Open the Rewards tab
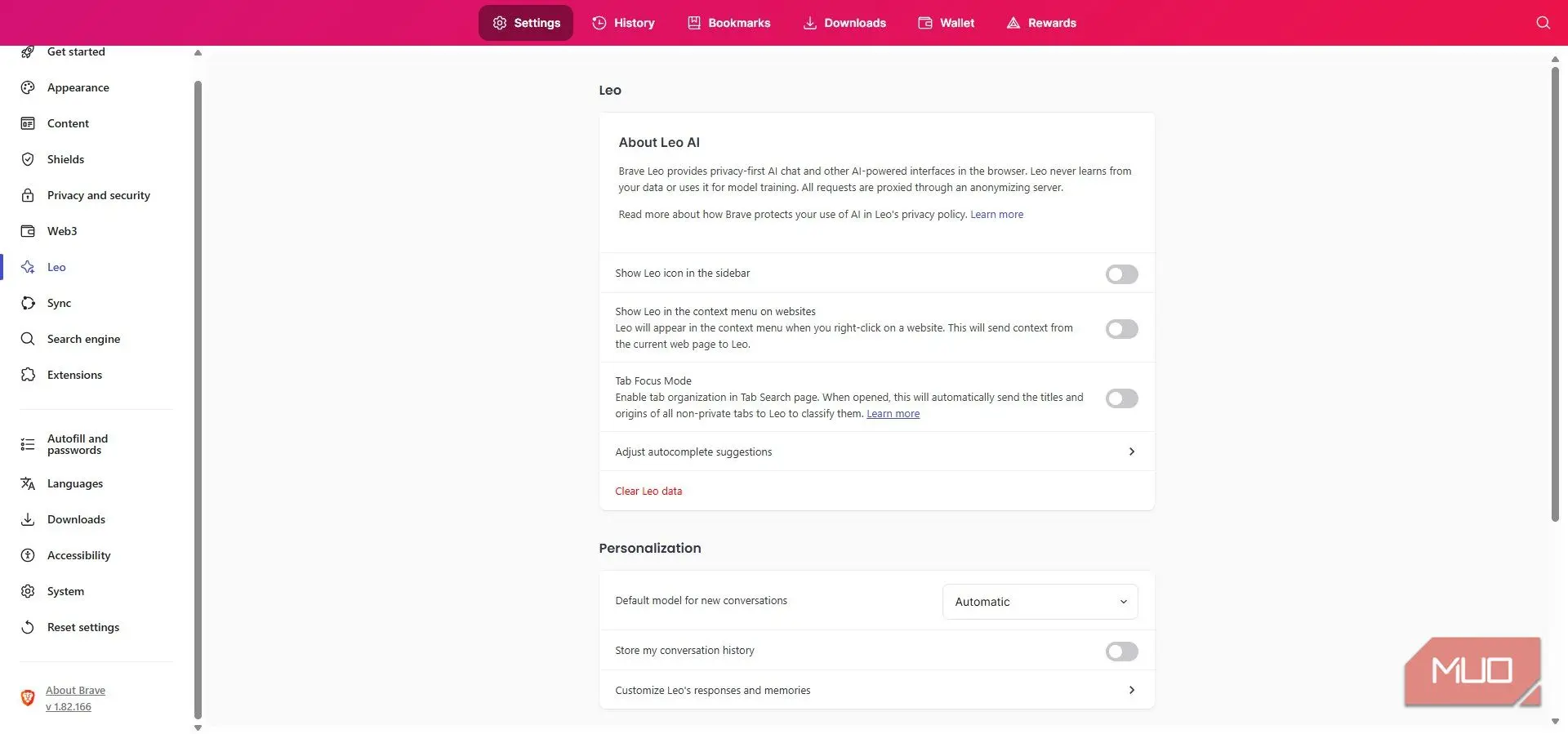Viewport: 1568px width, 734px height. tap(1041, 23)
